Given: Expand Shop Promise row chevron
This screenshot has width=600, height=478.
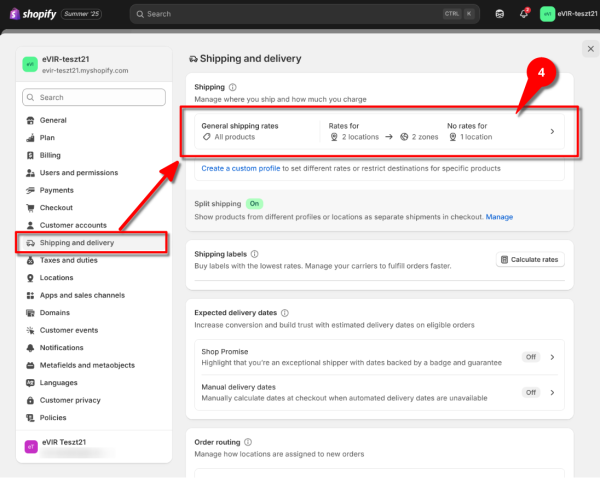Looking at the screenshot, I should (553, 356).
